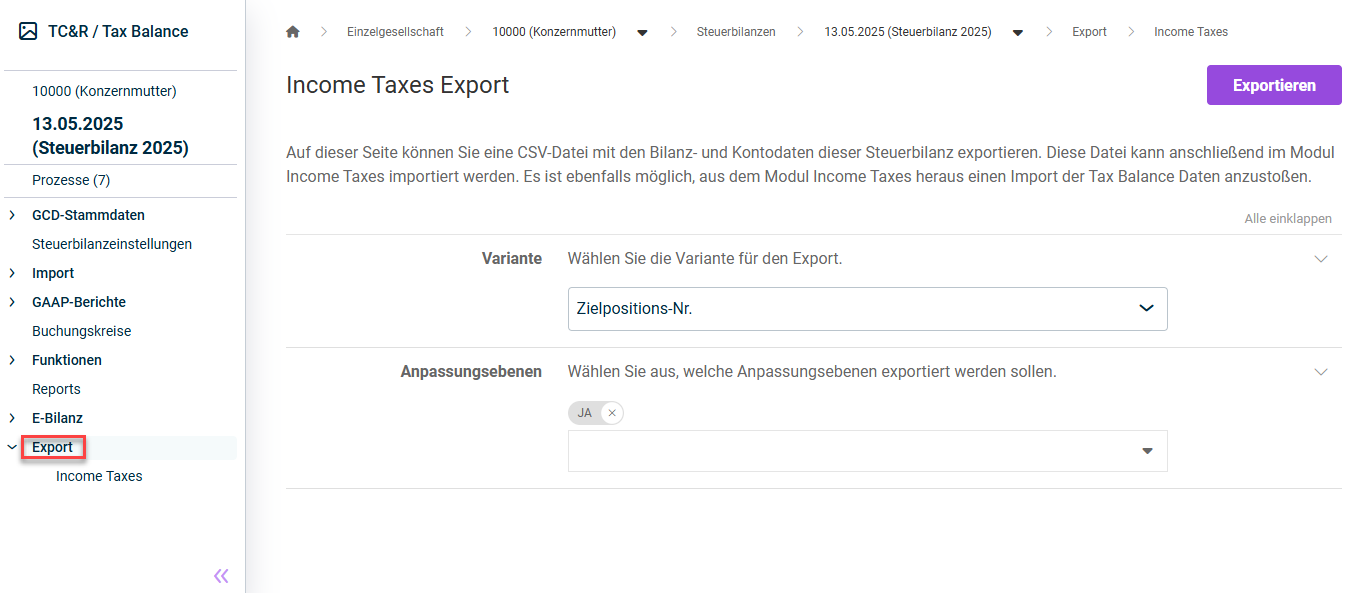1369x593 pixels.
Task: Click the Exportieren button
Action: click(x=1274, y=85)
